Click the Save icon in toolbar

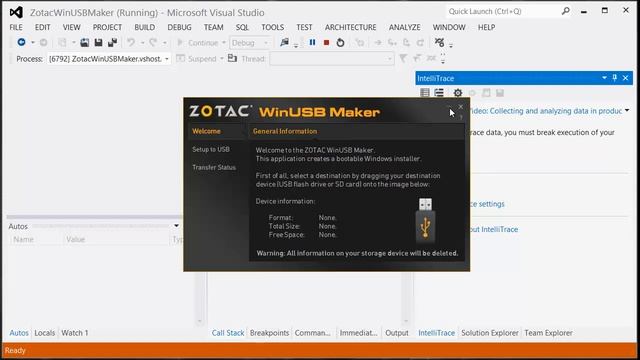point(98,42)
